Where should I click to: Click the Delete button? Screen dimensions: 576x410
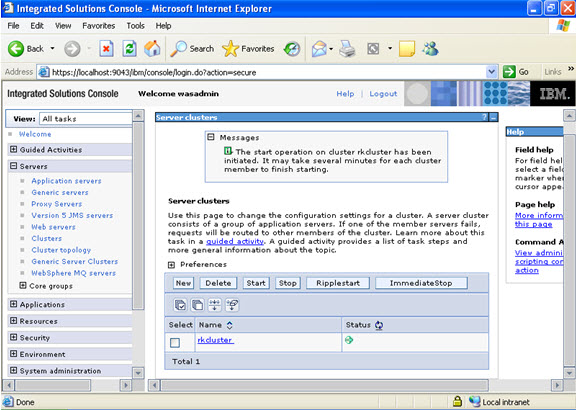click(218, 283)
